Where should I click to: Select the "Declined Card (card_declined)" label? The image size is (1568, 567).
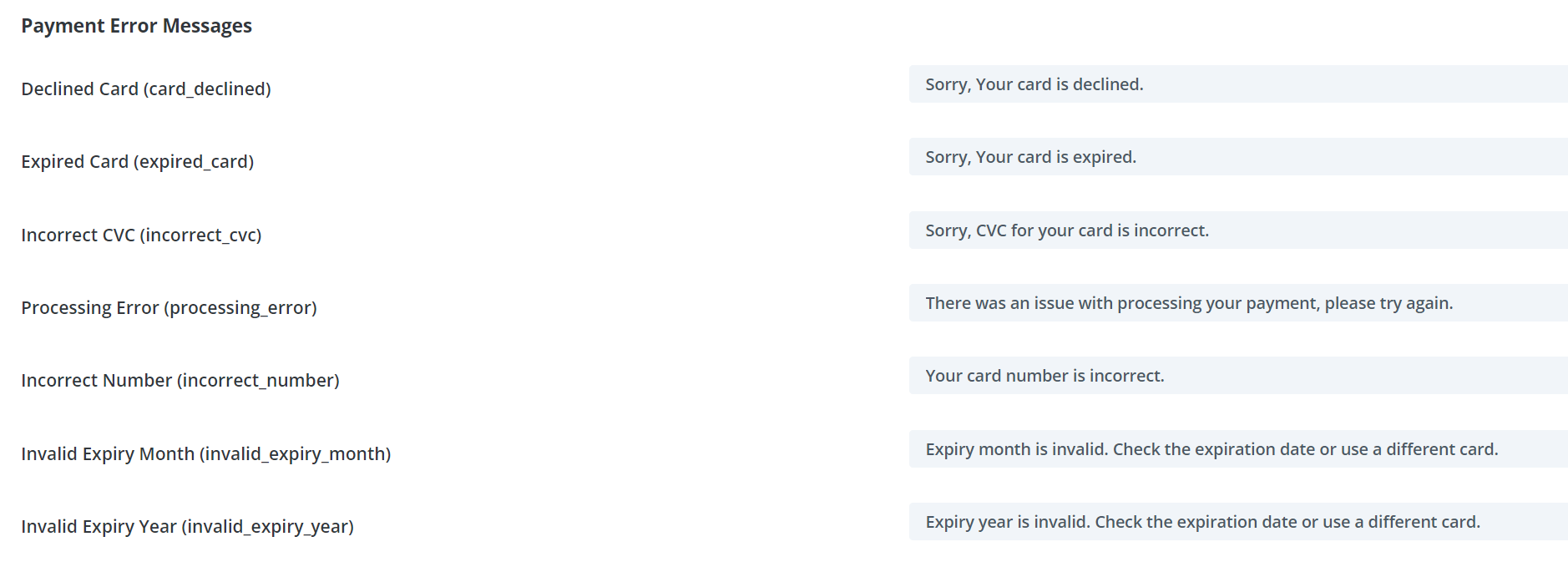[x=145, y=89]
